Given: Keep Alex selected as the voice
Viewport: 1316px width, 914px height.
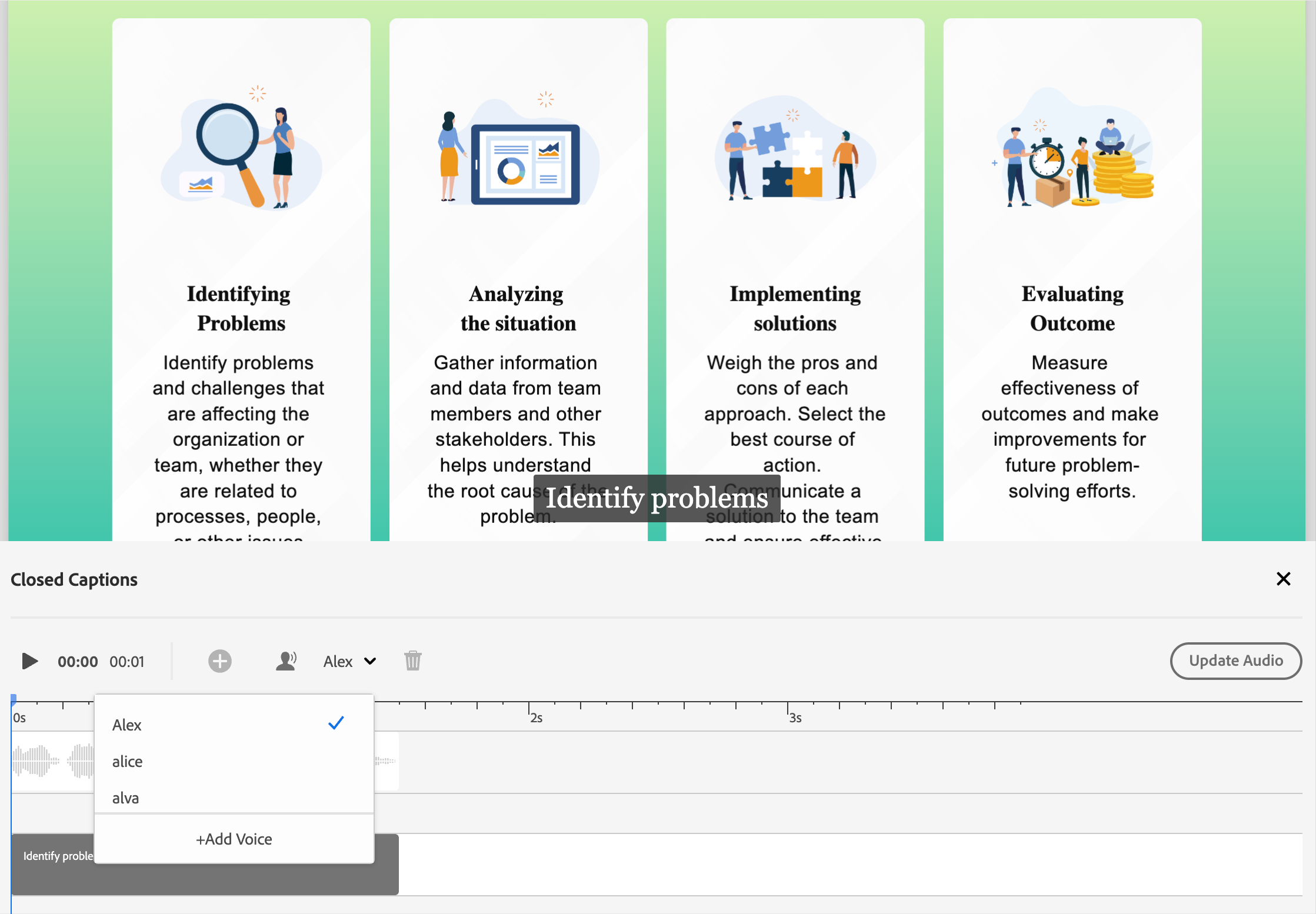Looking at the screenshot, I should pyautogui.click(x=127, y=725).
